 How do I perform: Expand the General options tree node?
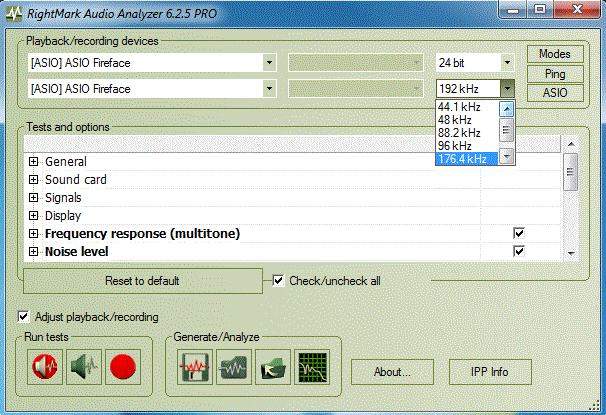(x=34, y=162)
